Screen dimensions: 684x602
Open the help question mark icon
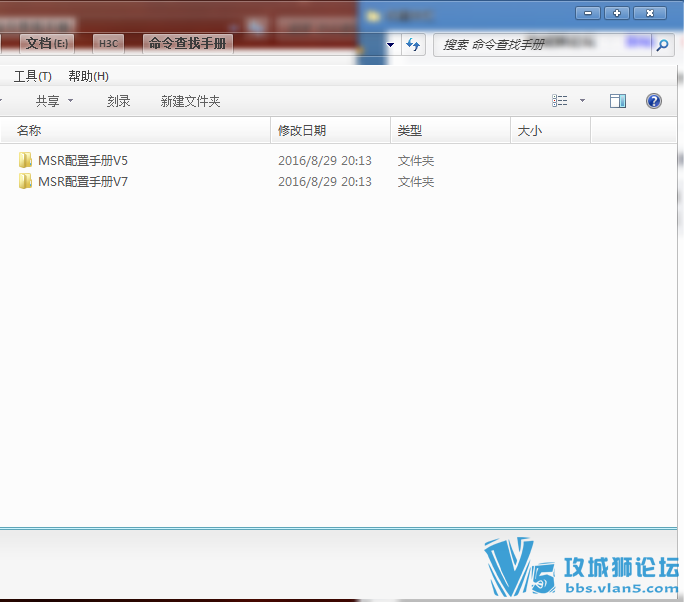[653, 101]
